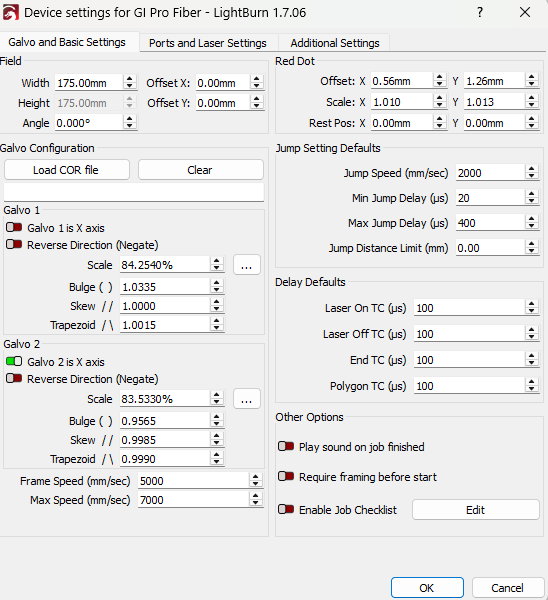Adjust the Field Angle stepper arrows
Image resolution: width=548 pixels, height=600 pixels.
pyautogui.click(x=130, y=122)
